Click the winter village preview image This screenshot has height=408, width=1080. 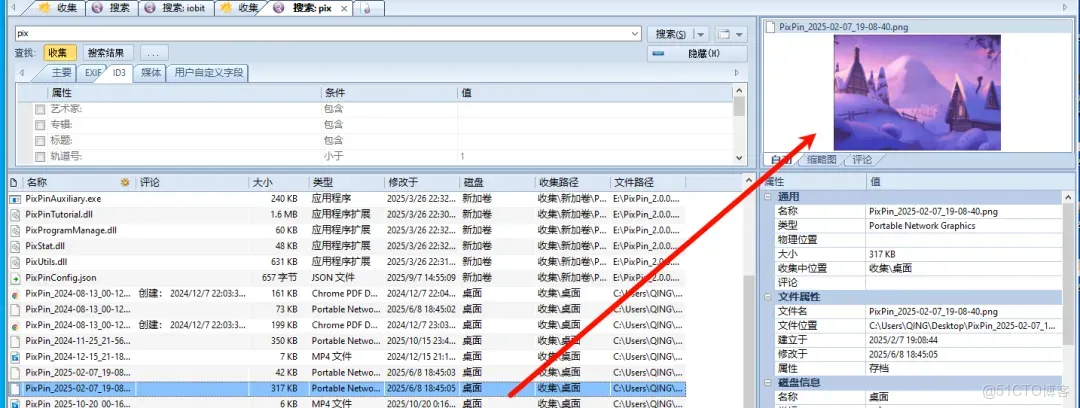pyautogui.click(x=916, y=92)
